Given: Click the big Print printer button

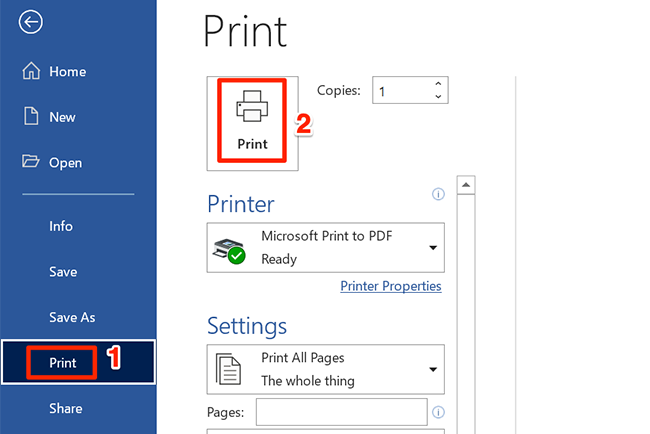Looking at the screenshot, I should (252, 121).
